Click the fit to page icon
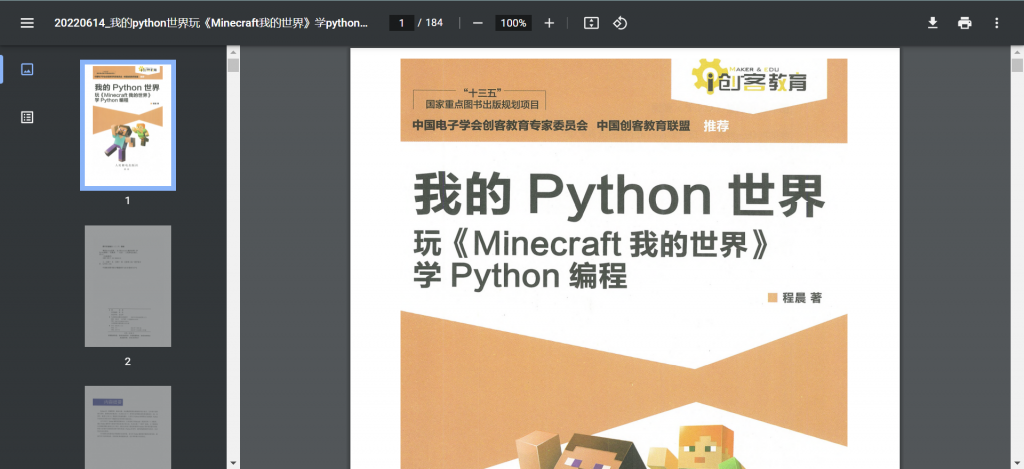The height and width of the screenshot is (469, 1024). (x=591, y=23)
